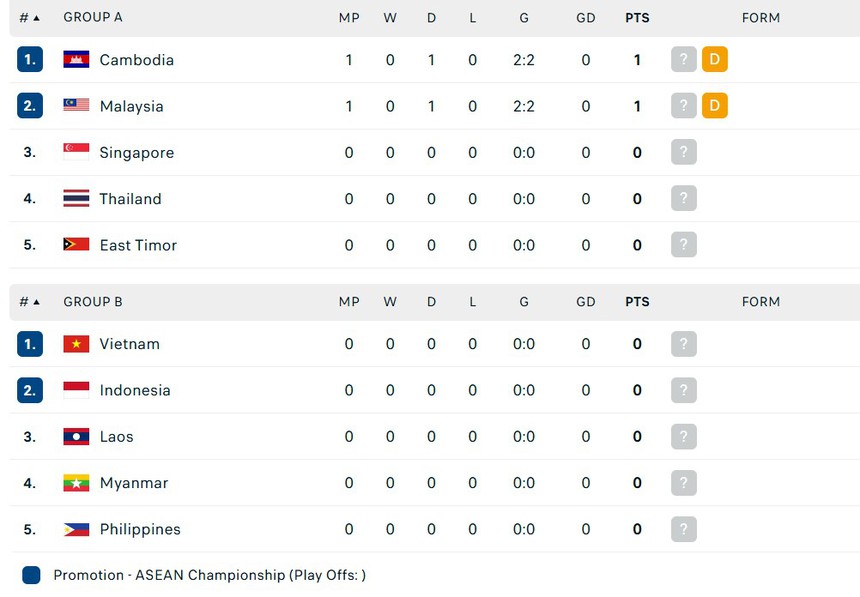
Task: Click the Cambodia flag icon
Action: click(76, 60)
